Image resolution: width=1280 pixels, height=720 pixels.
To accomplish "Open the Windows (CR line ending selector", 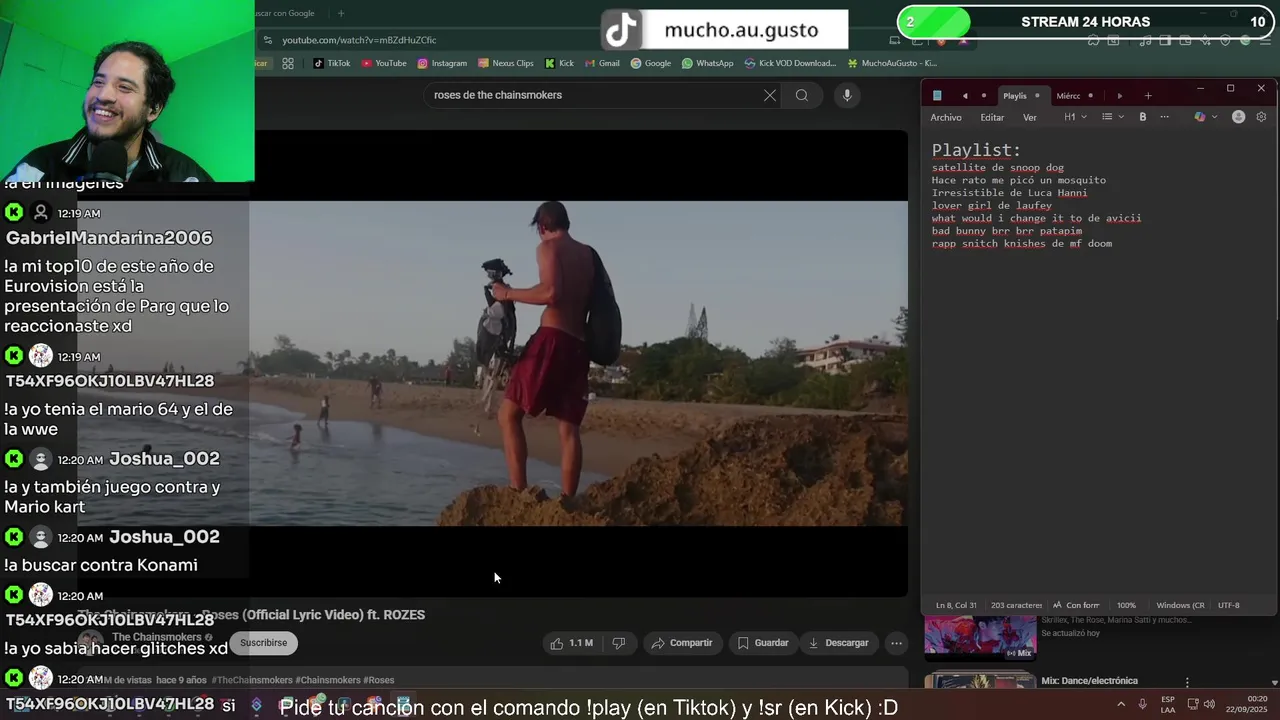I will [x=1180, y=605].
